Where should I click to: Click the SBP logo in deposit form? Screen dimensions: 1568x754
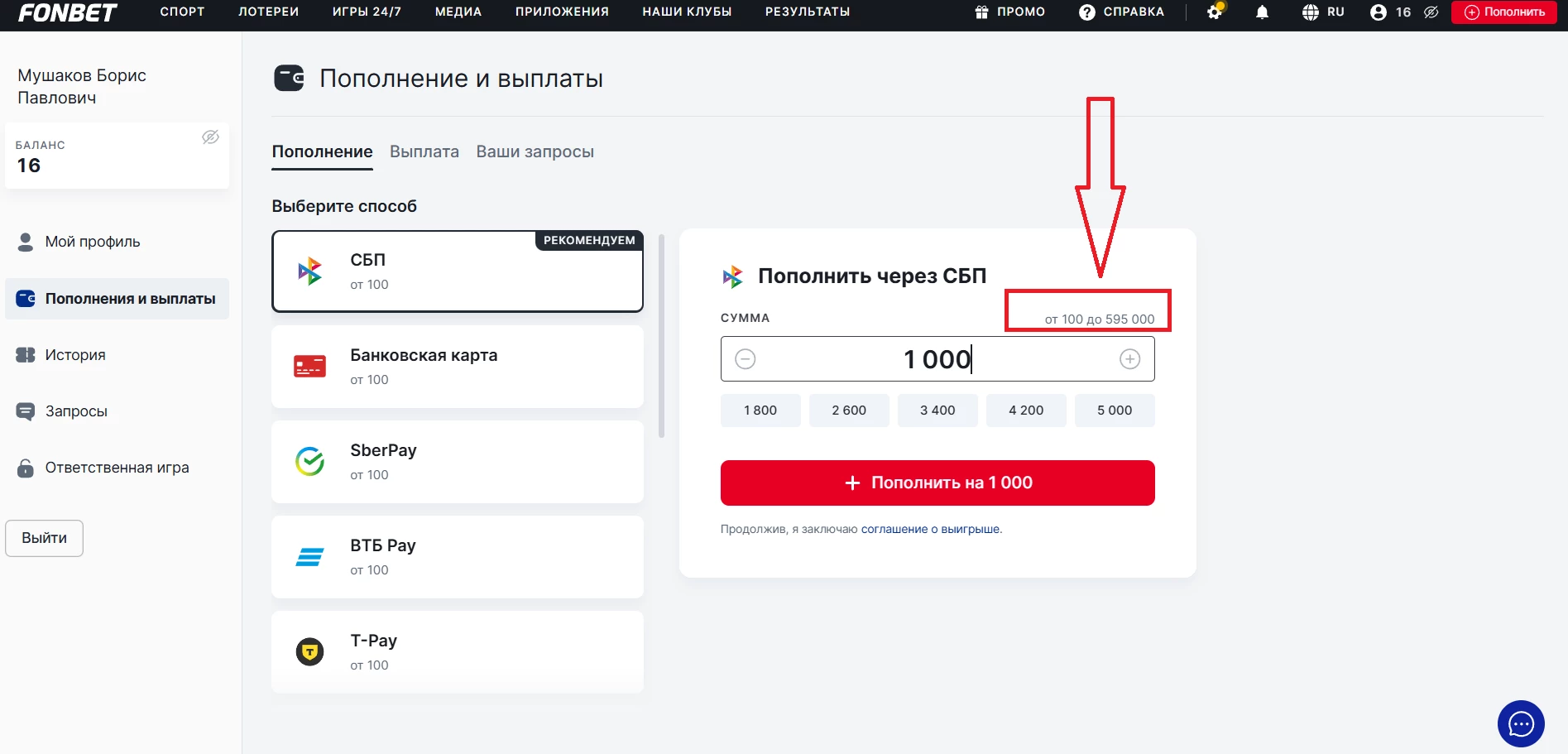[x=732, y=276]
